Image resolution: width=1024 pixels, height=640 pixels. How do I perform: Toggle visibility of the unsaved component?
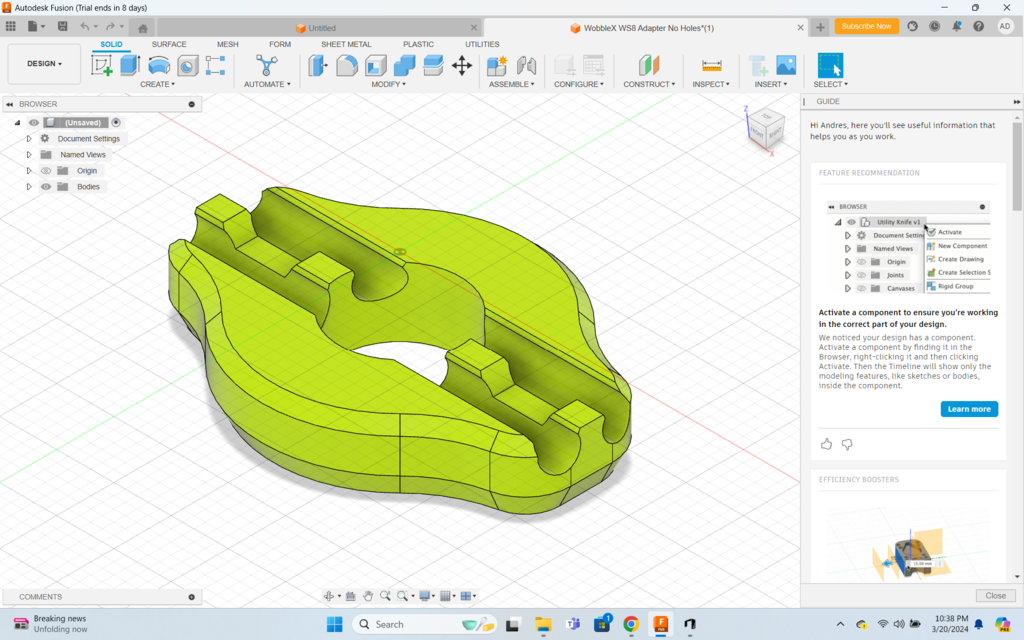tap(33, 122)
